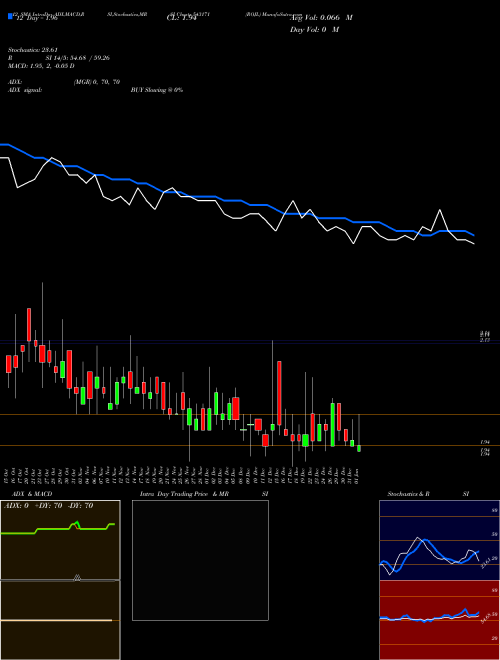500x660 pixels.
Task: Click the 'BUY Slowing @ 0%' signal text
Action: click(x=157, y=90)
